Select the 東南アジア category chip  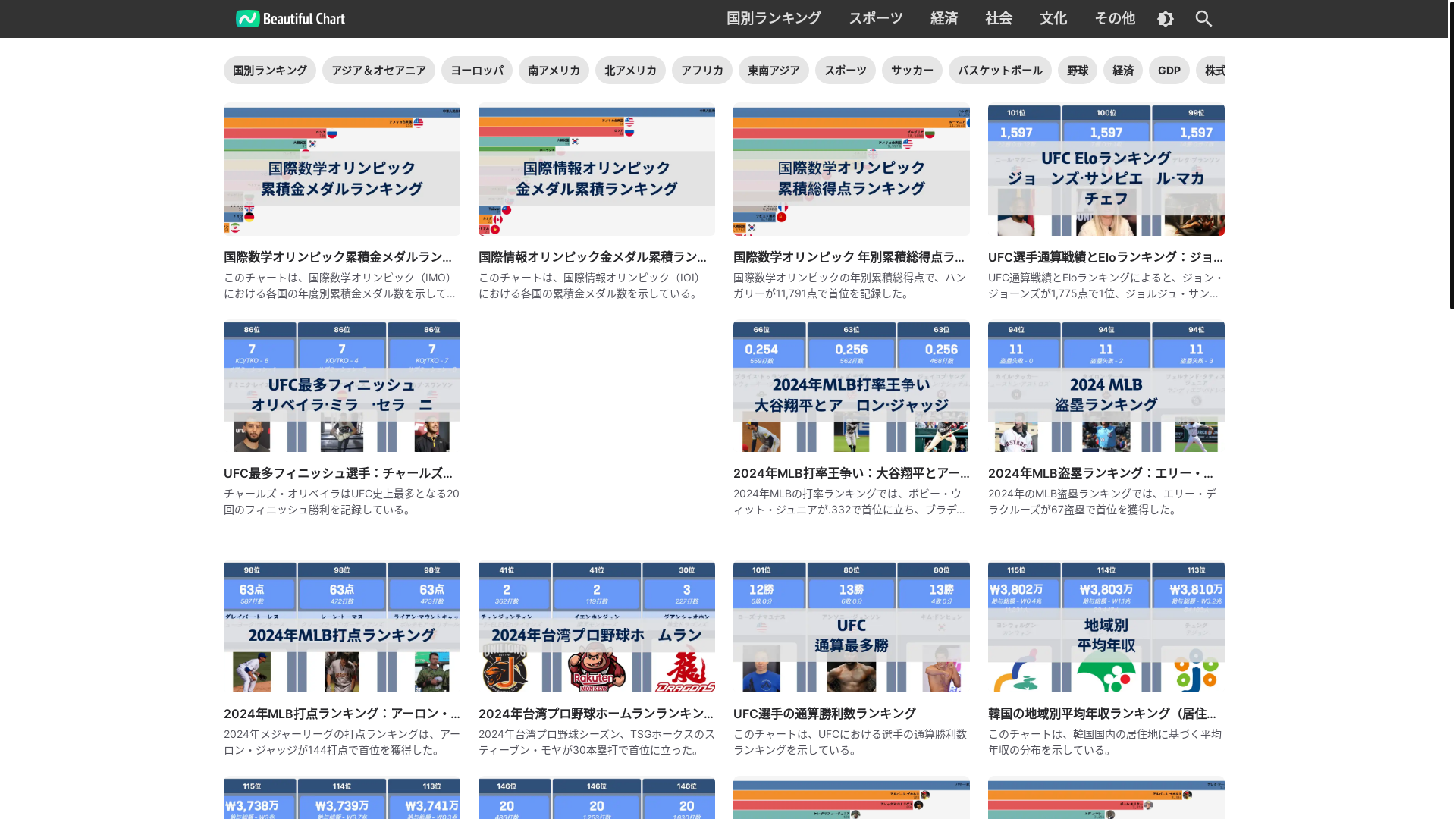773,71
